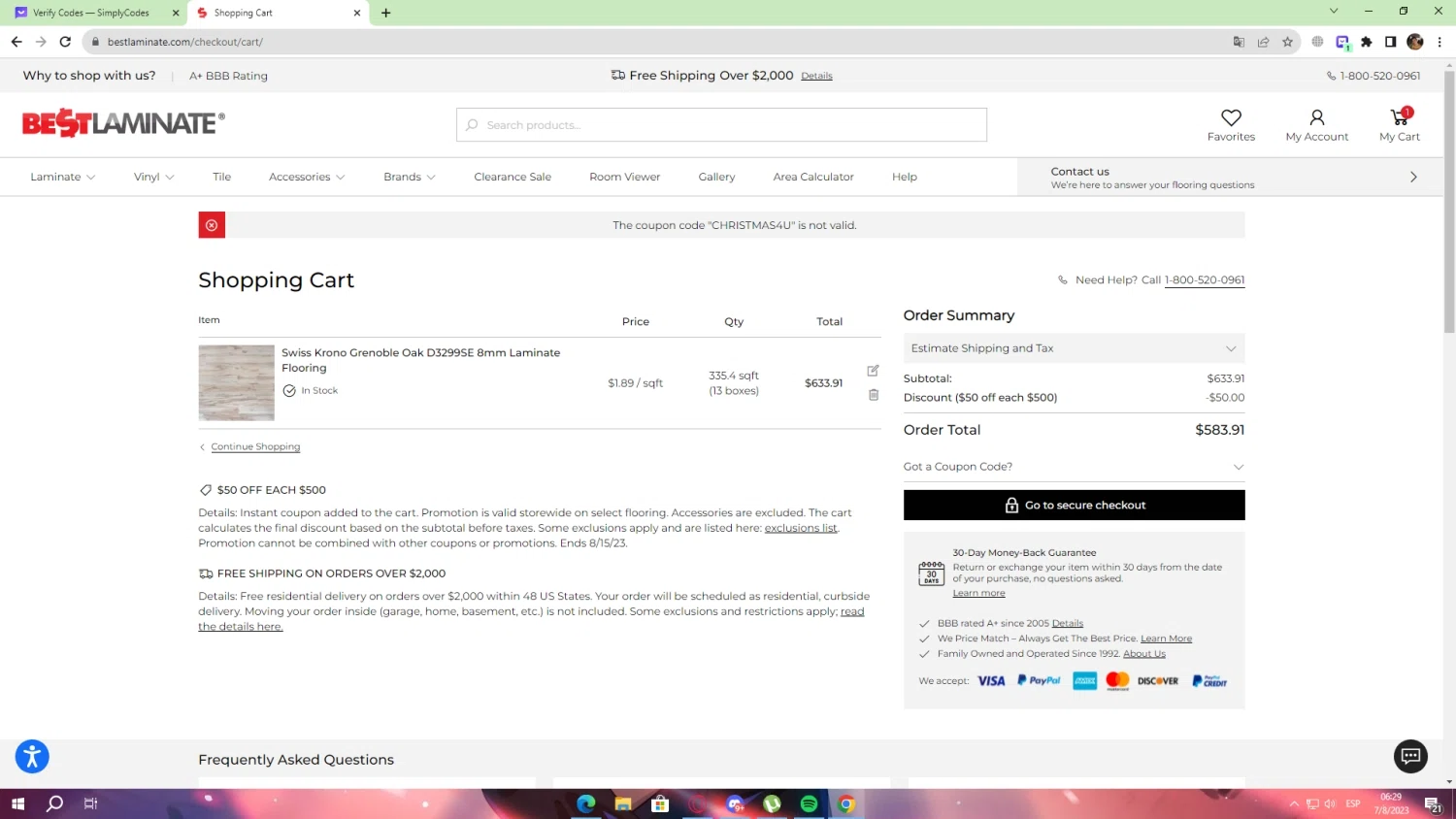Click the edit item pencil icon

tap(873, 371)
